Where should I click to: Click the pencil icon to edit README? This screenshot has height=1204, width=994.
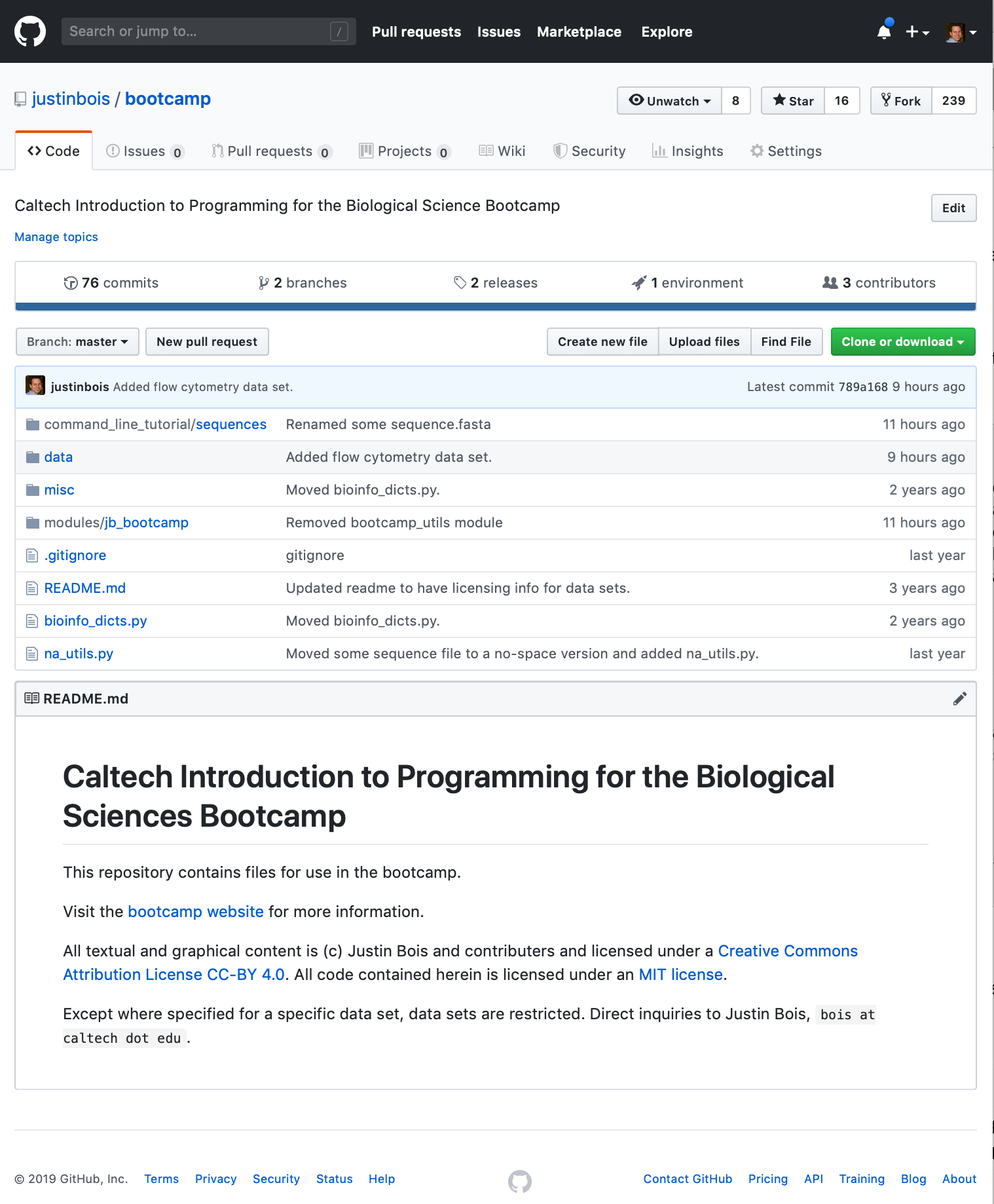[960, 699]
